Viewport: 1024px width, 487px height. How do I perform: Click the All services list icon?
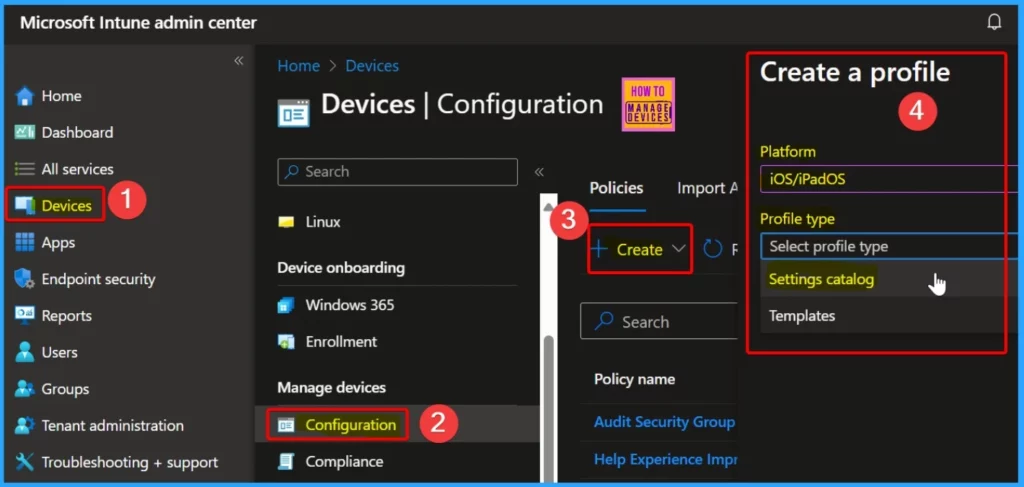click(24, 169)
